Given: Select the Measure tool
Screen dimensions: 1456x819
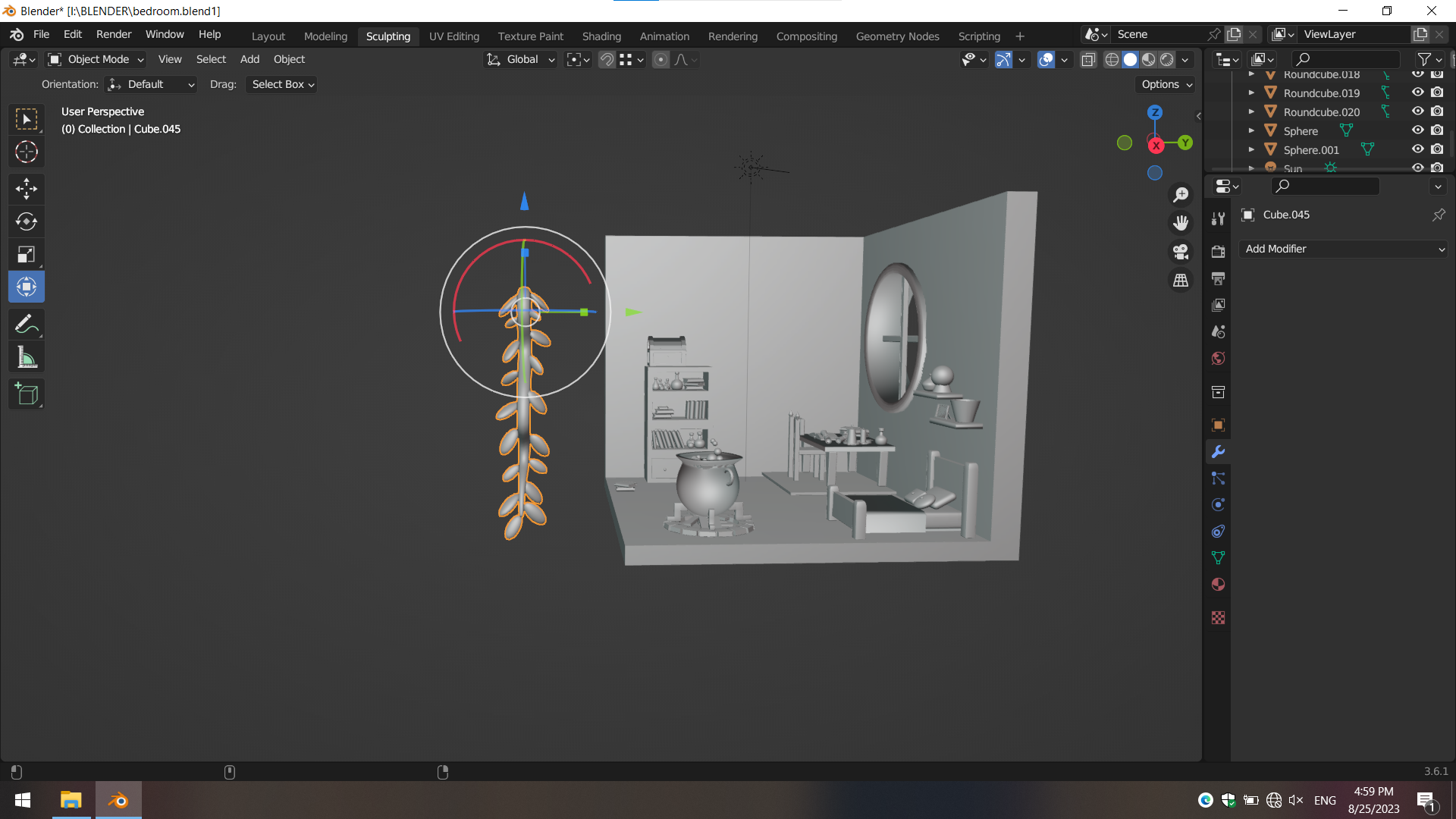Looking at the screenshot, I should [x=27, y=358].
